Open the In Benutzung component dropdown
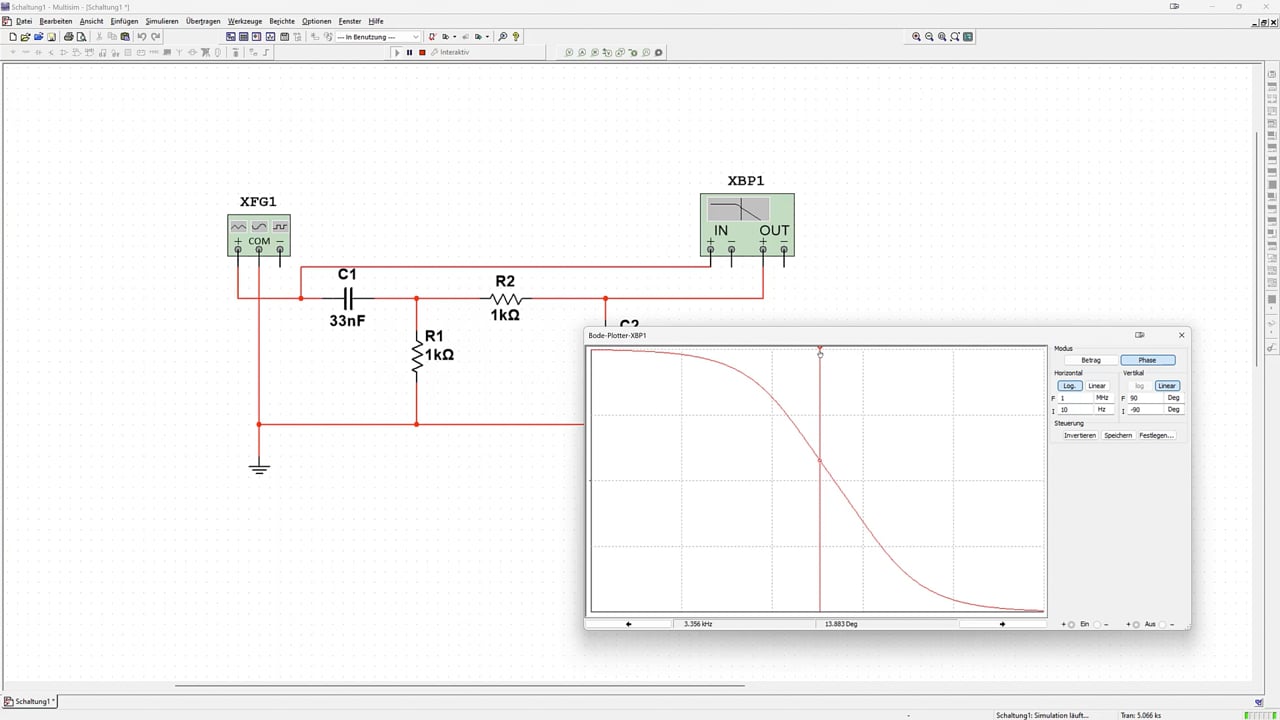 click(x=379, y=37)
